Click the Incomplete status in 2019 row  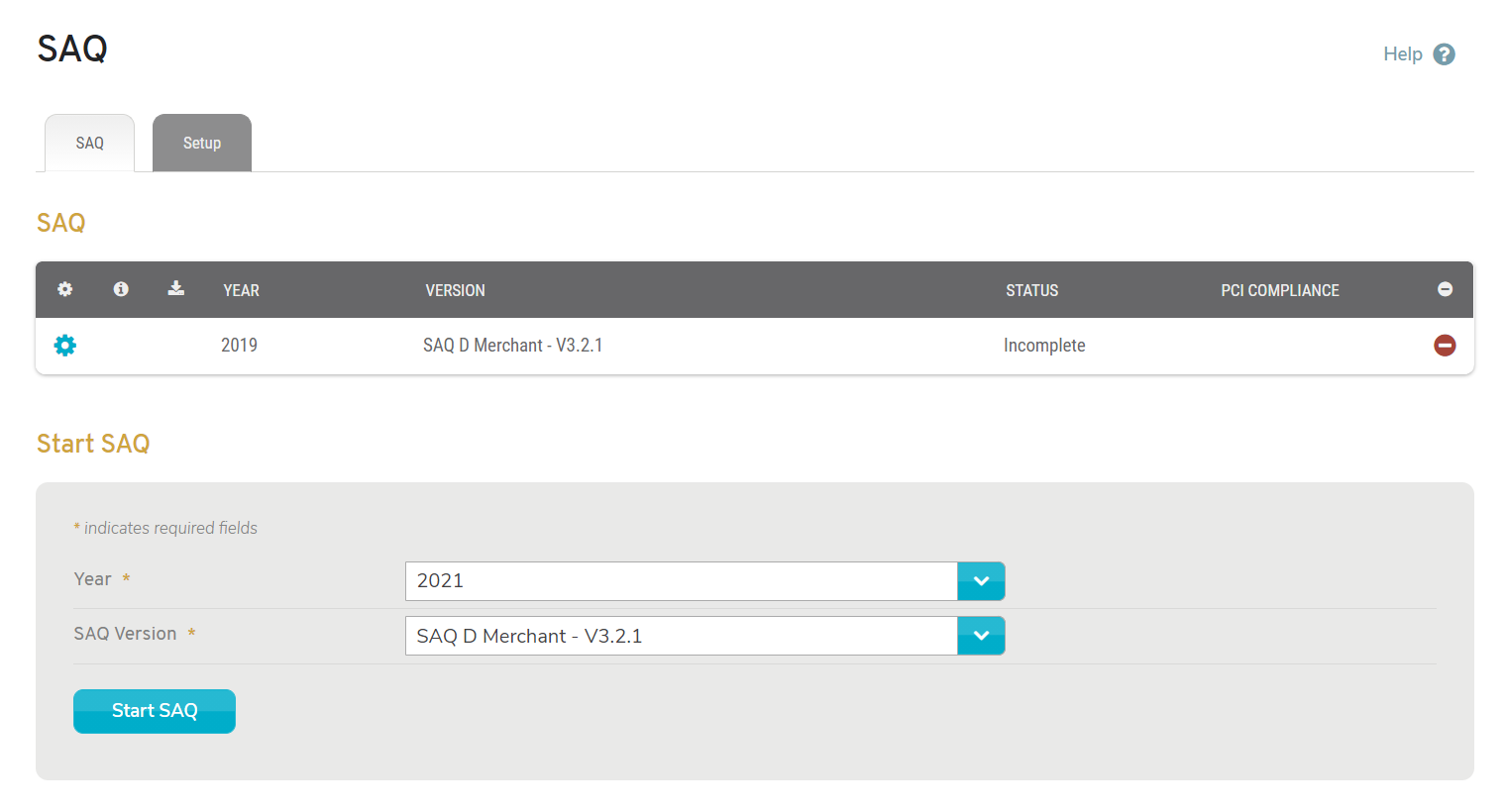point(1044,346)
